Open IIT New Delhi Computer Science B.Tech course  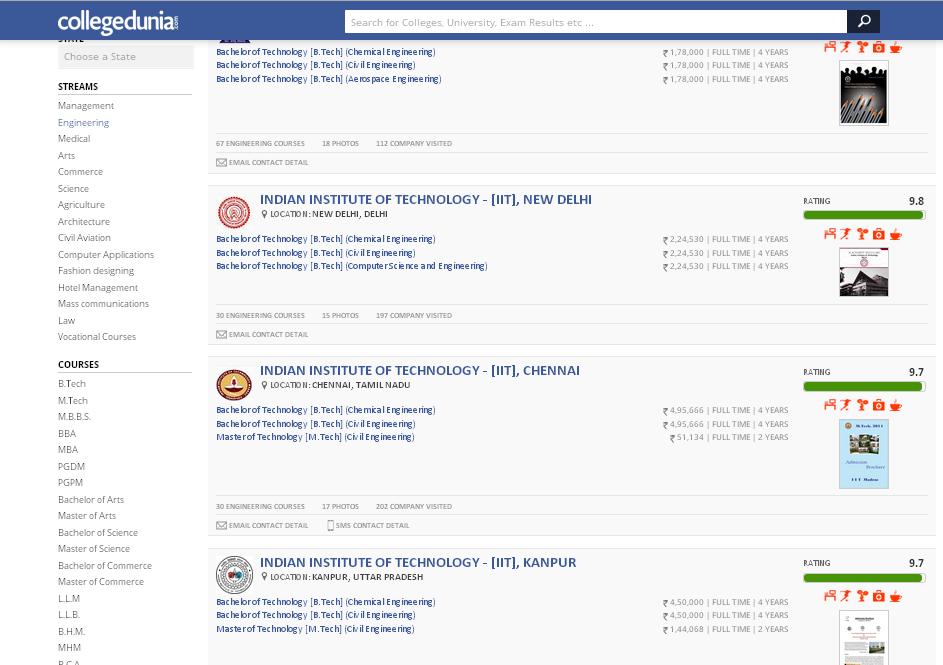(x=352, y=266)
